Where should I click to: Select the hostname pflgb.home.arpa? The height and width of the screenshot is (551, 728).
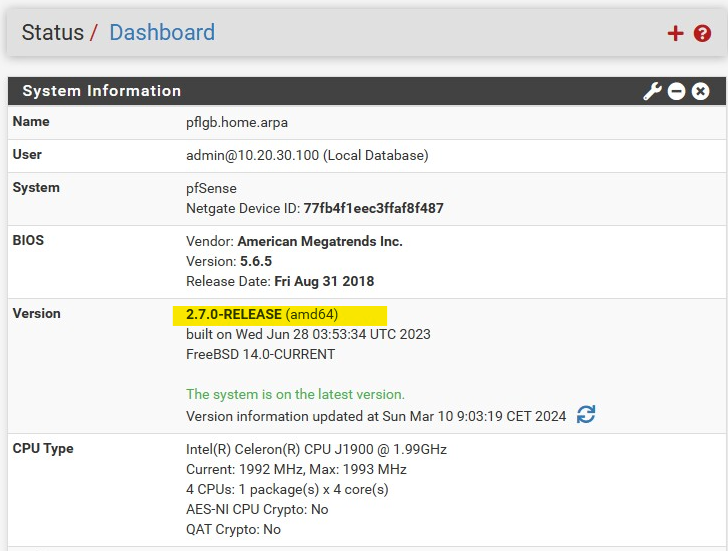[x=238, y=122]
